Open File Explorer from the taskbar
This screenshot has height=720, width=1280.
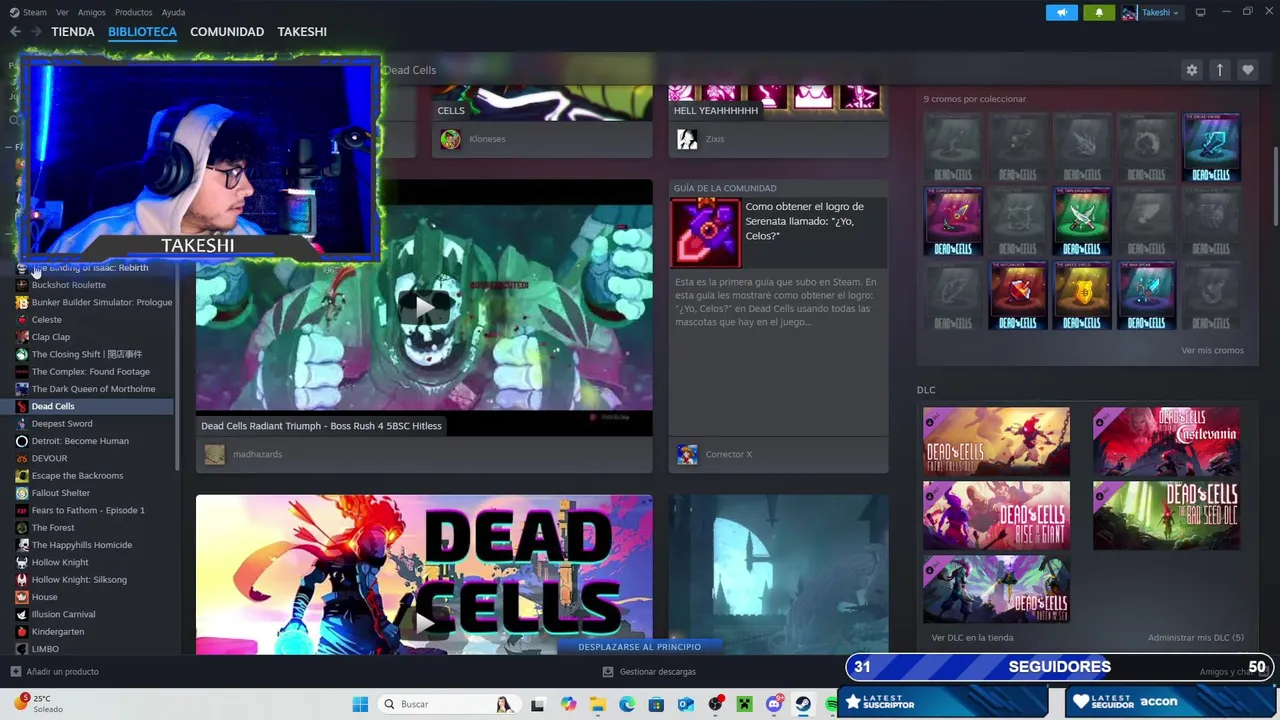(x=598, y=704)
